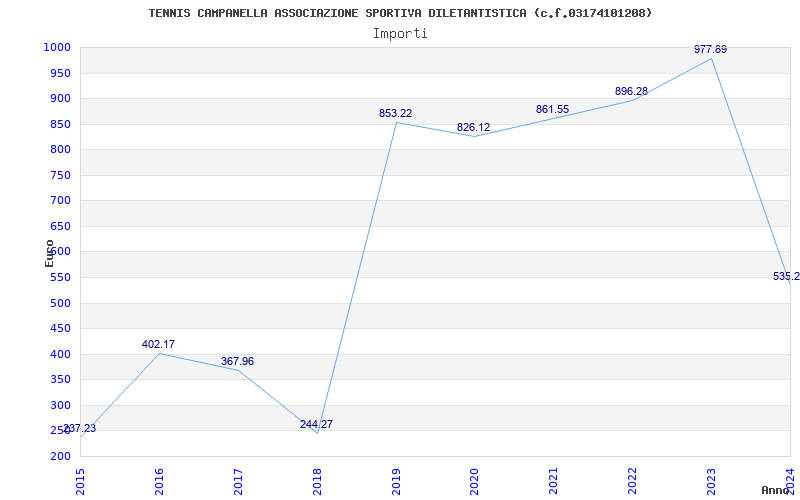Click the 800 y-axis tick label
This screenshot has width=800, height=500.
click(60, 149)
